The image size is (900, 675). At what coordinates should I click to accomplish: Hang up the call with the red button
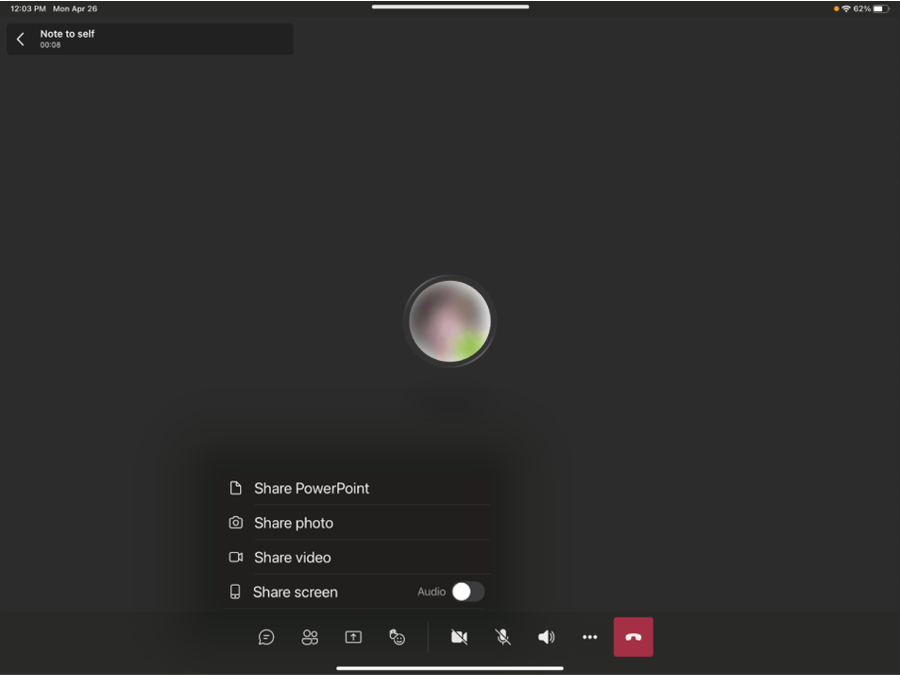(x=633, y=637)
